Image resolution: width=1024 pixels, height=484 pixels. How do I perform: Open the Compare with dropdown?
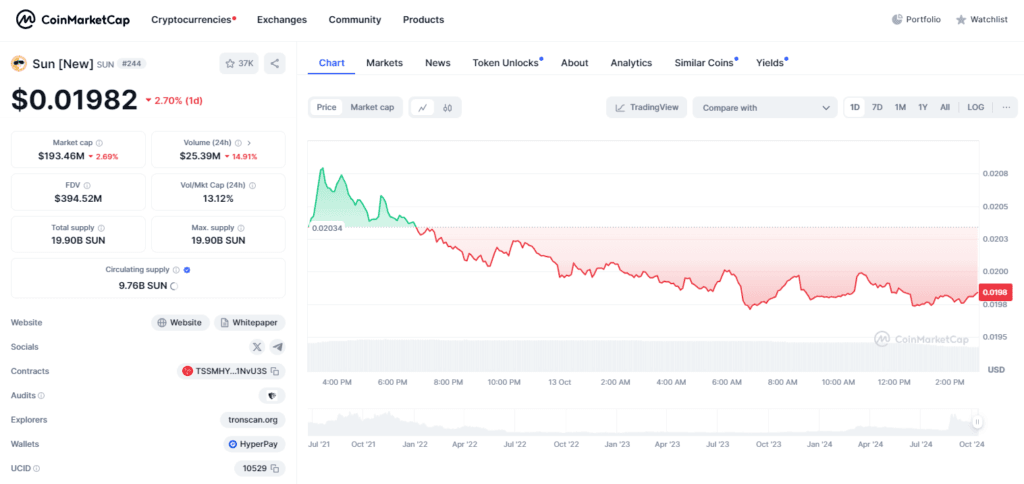(x=765, y=108)
